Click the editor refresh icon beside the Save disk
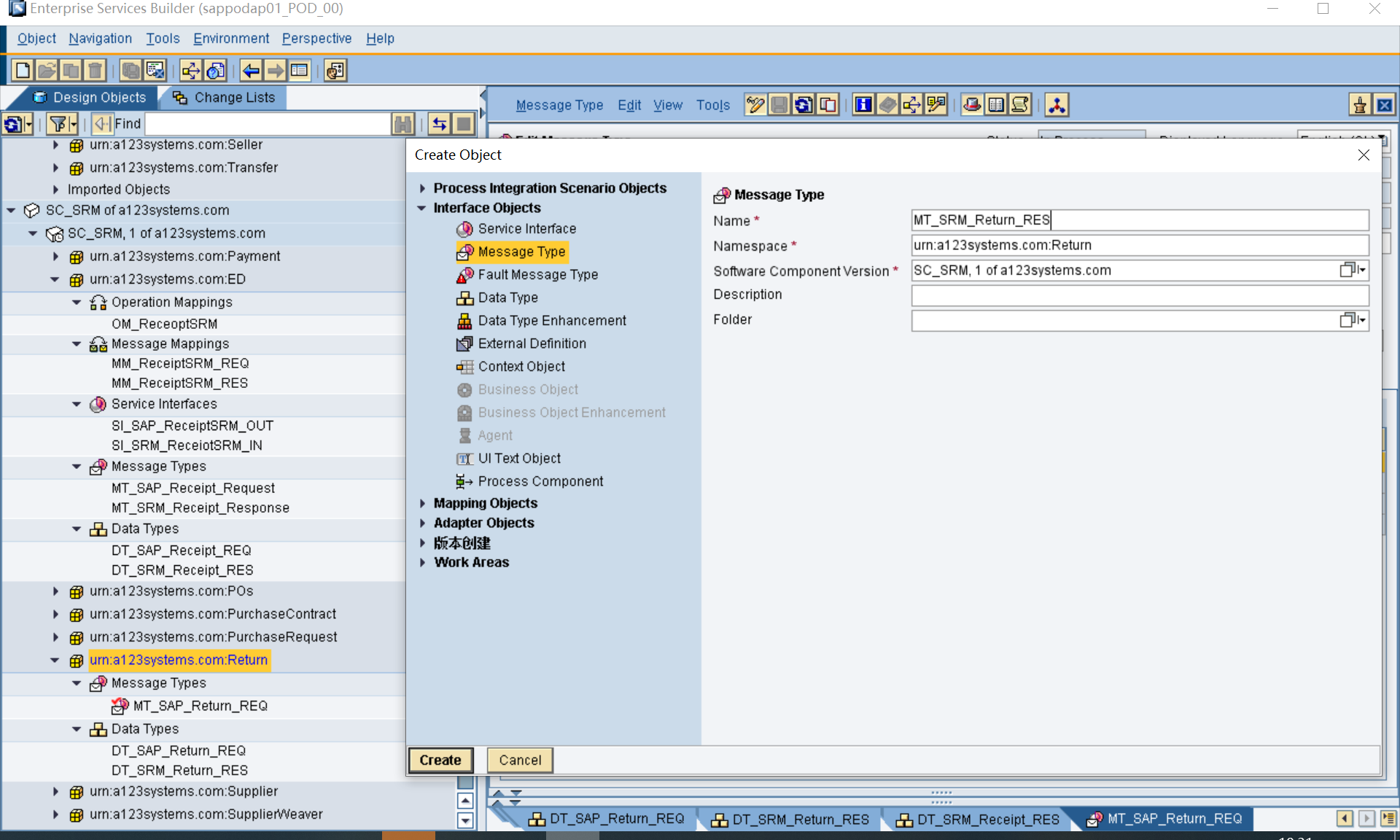Viewport: 1400px width, 840px height. click(804, 105)
